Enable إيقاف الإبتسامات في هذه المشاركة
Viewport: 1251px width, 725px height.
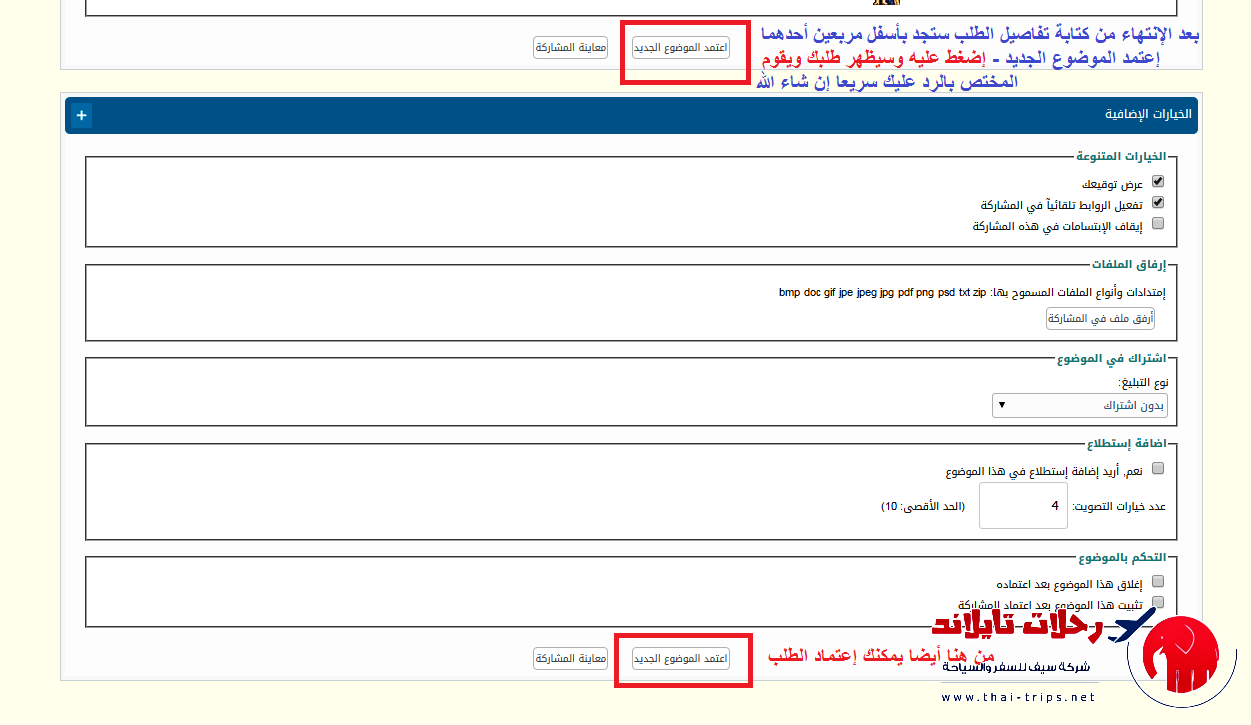coord(1158,224)
